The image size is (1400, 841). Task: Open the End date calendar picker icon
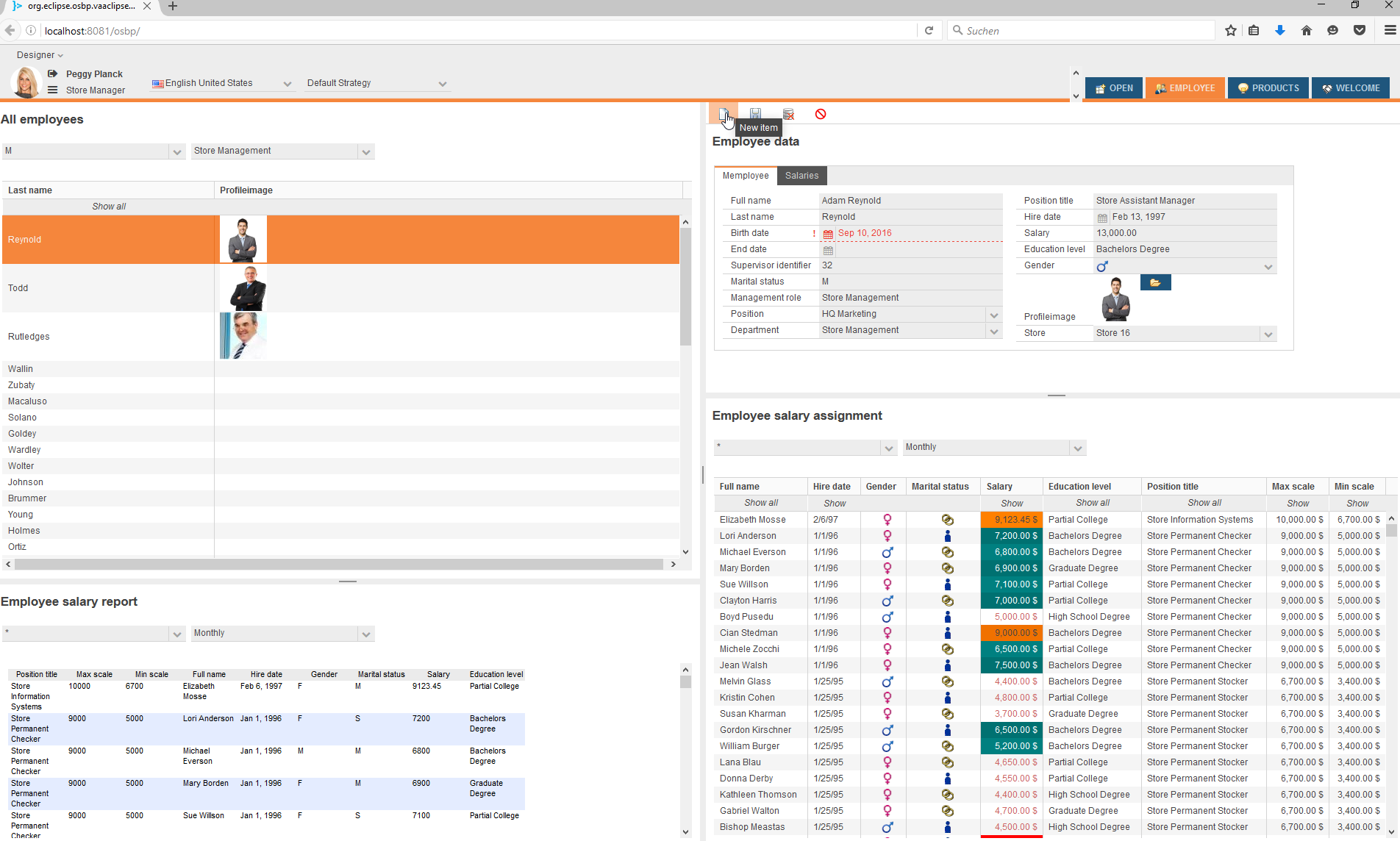click(828, 250)
